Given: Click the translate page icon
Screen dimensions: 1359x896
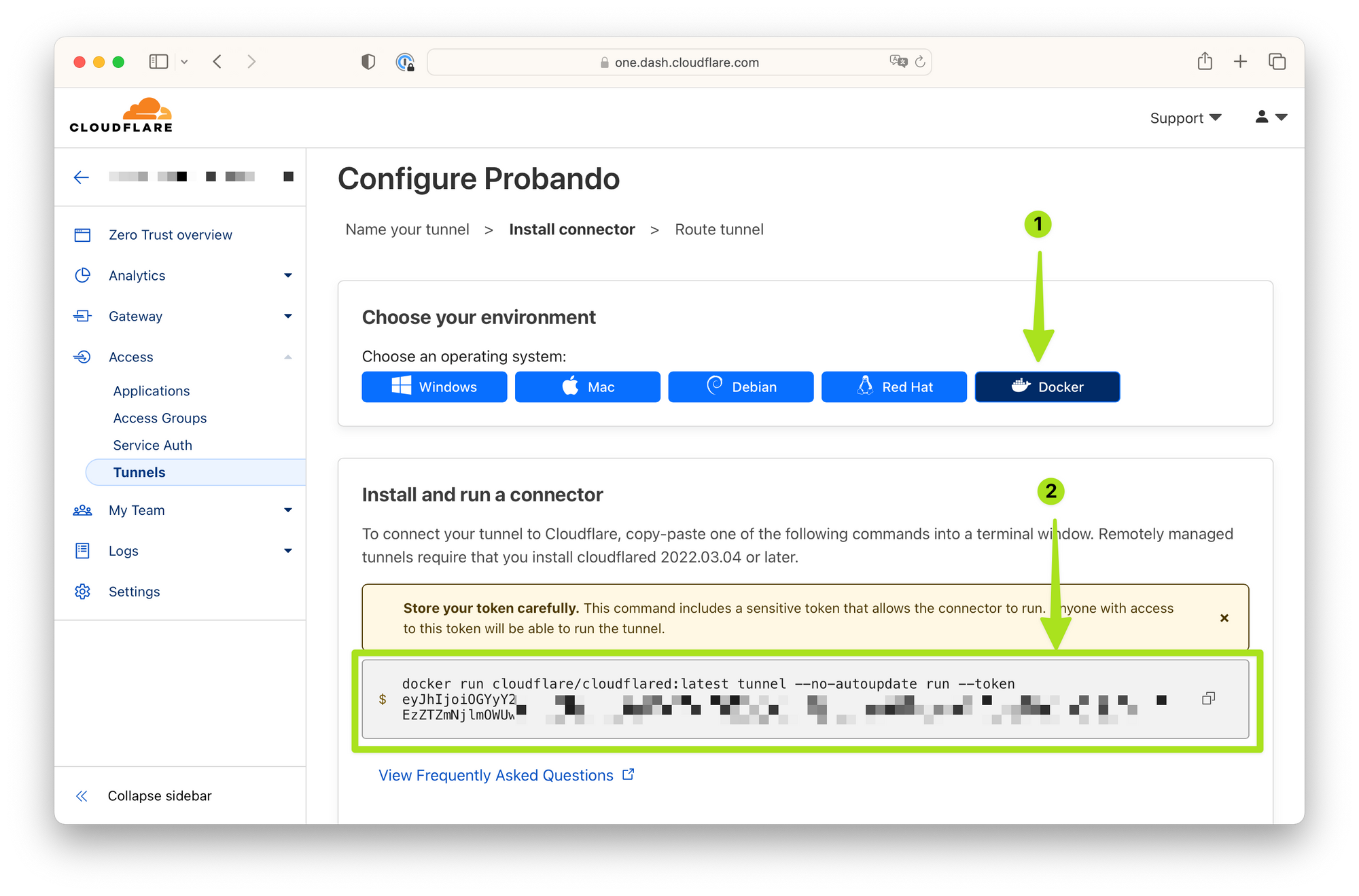Looking at the screenshot, I should coord(898,61).
